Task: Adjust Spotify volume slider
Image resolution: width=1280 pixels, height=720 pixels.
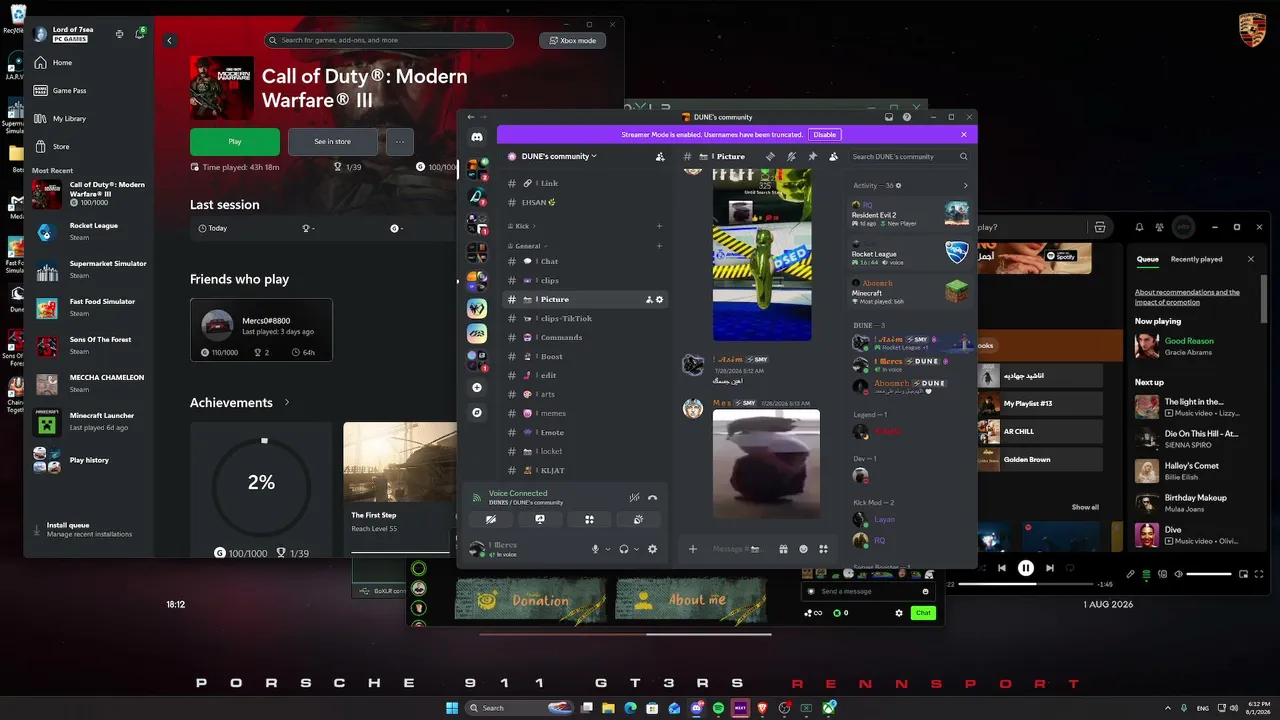Action: [1208, 574]
